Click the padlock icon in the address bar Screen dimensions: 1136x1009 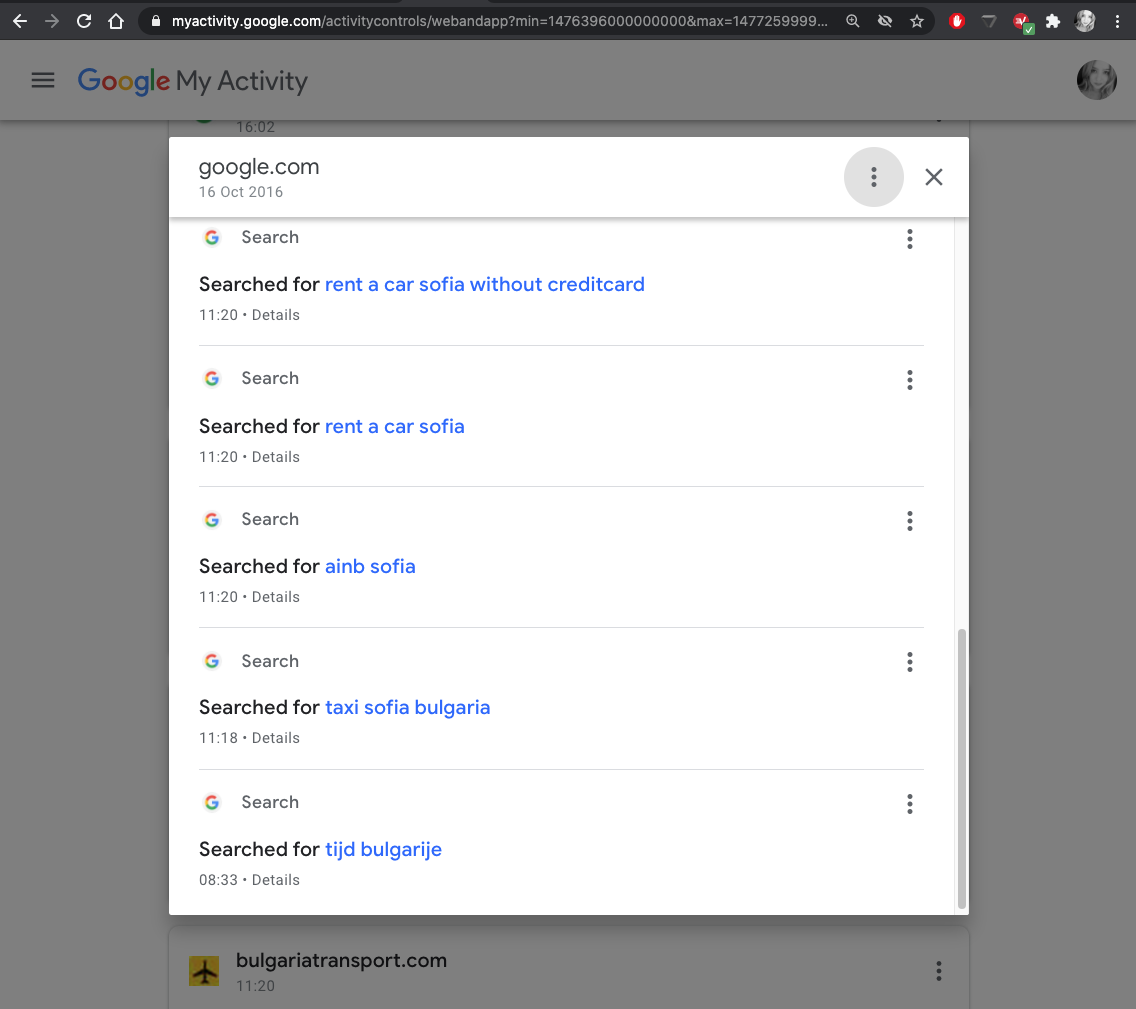(154, 19)
